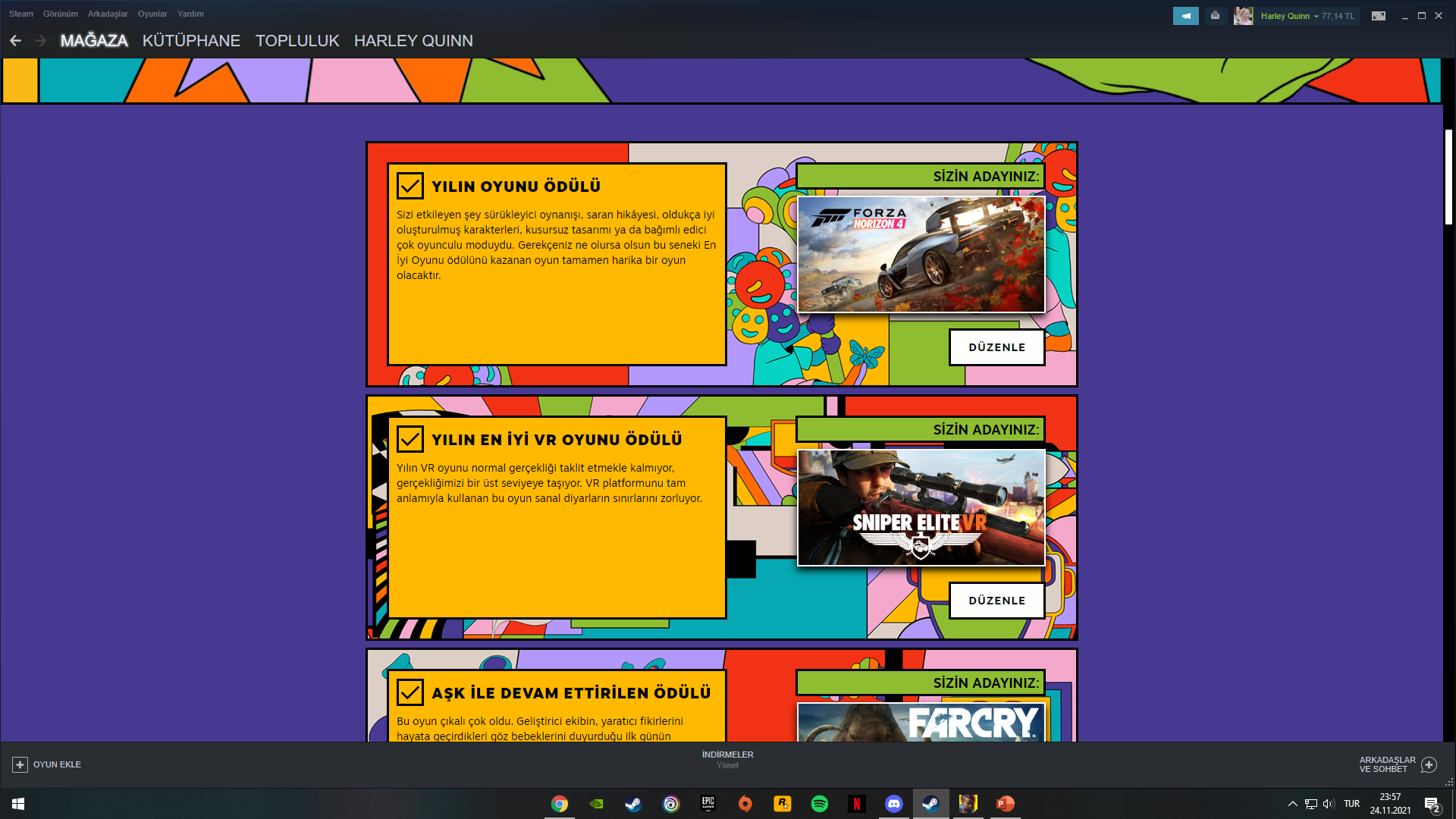Open Google Chrome from the taskbar
Screen dimensions: 1456x819
(x=560, y=804)
